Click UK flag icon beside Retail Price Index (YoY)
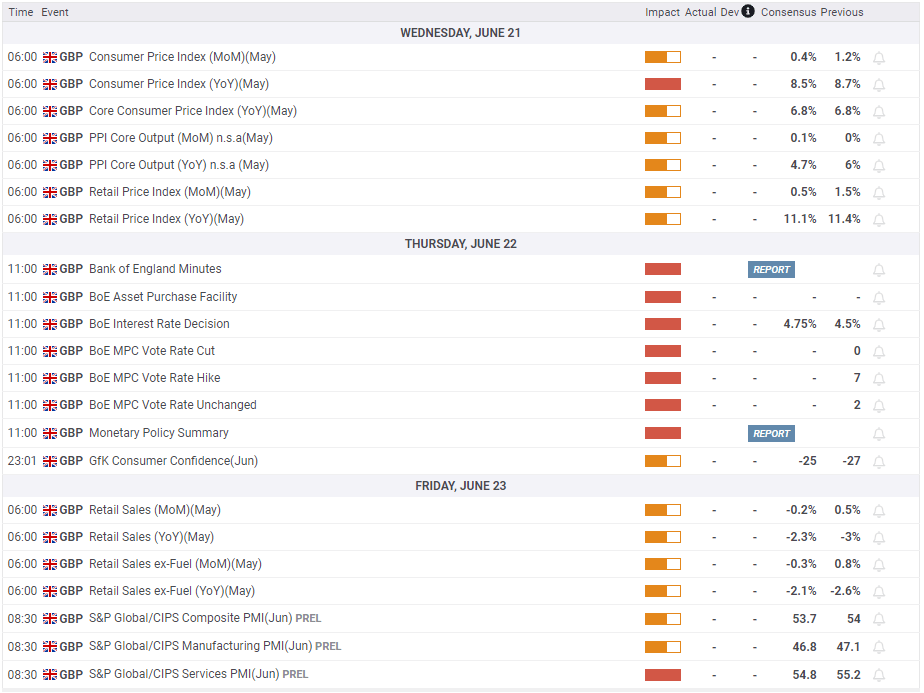 coord(50,219)
